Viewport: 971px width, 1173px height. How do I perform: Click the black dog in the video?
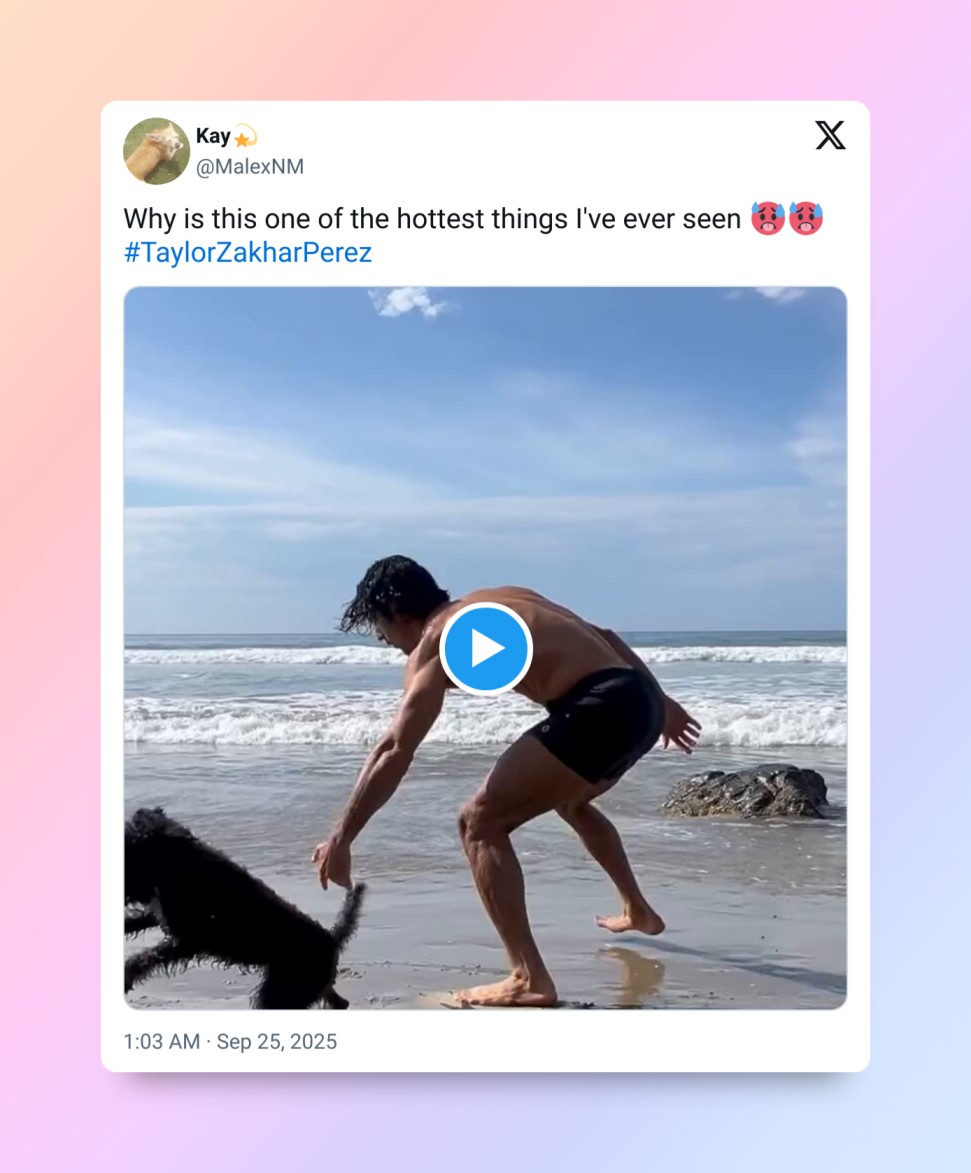200,900
